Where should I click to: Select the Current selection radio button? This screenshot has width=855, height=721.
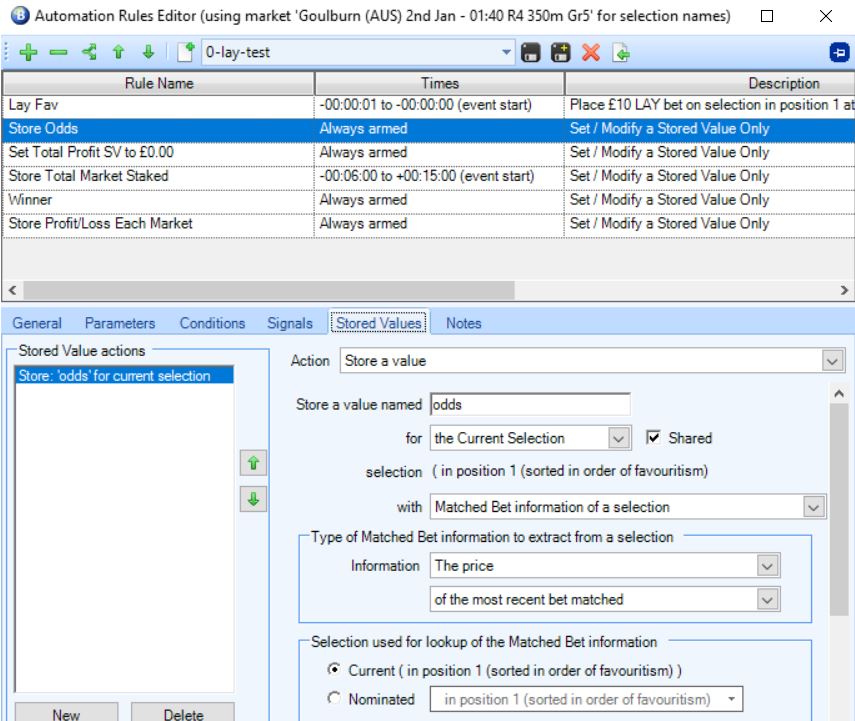(x=334, y=669)
